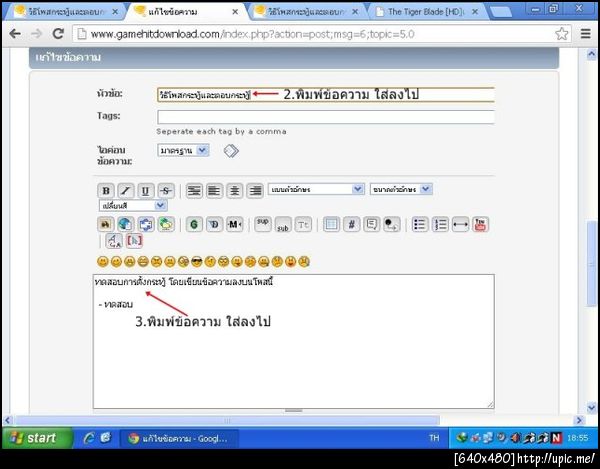This screenshot has width=600, height=469.
Task: Open Chrome taskbar window button
Action: tap(180, 438)
